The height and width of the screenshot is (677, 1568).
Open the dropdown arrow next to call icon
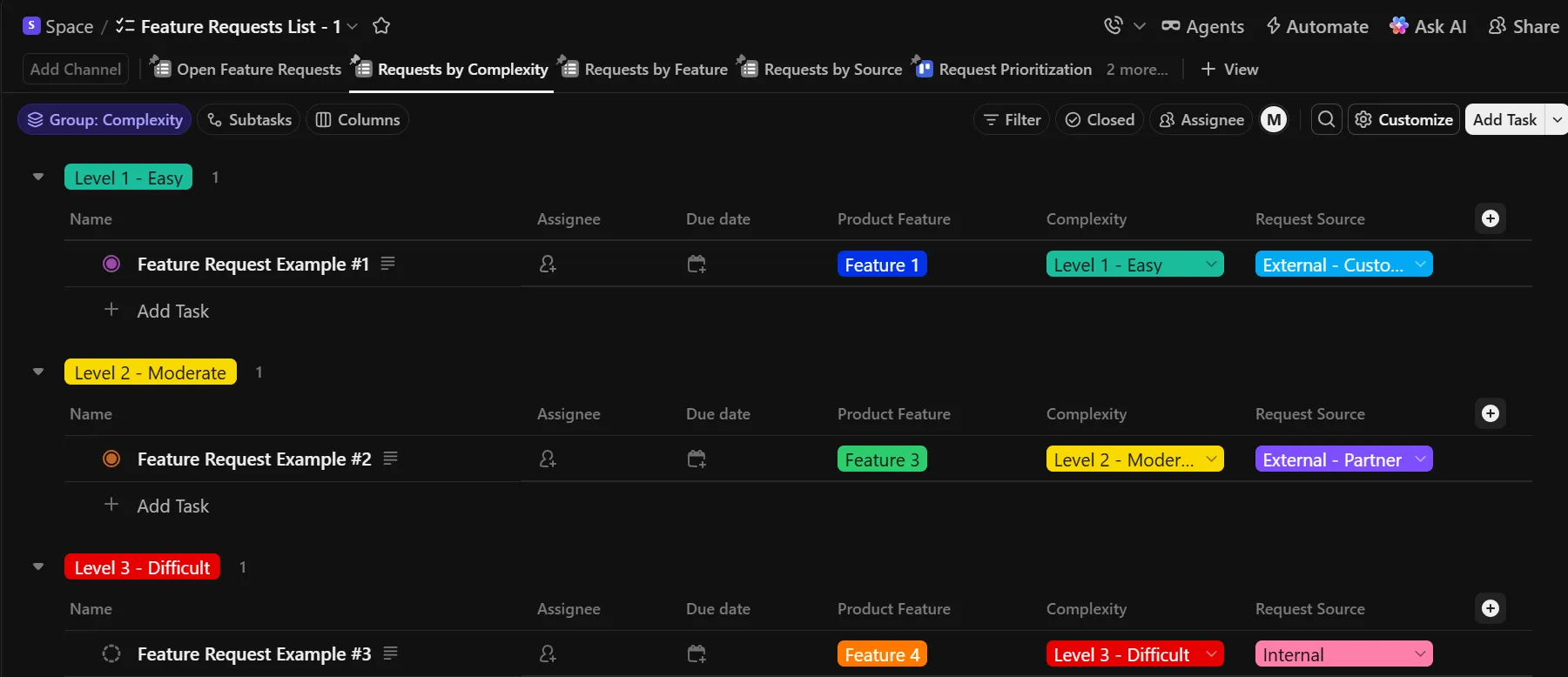click(x=1139, y=26)
